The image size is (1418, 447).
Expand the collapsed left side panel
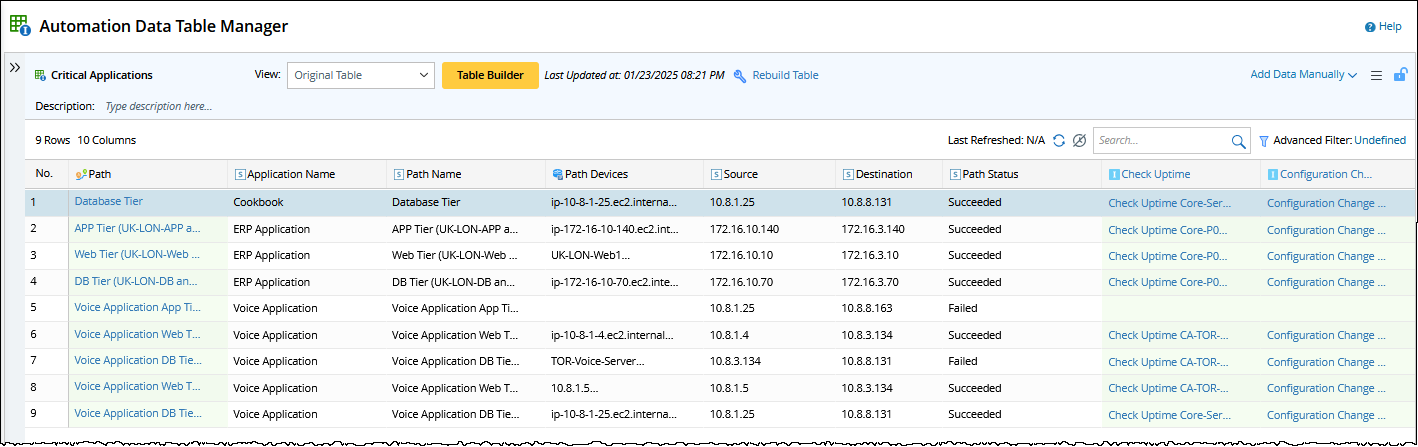(x=15, y=67)
